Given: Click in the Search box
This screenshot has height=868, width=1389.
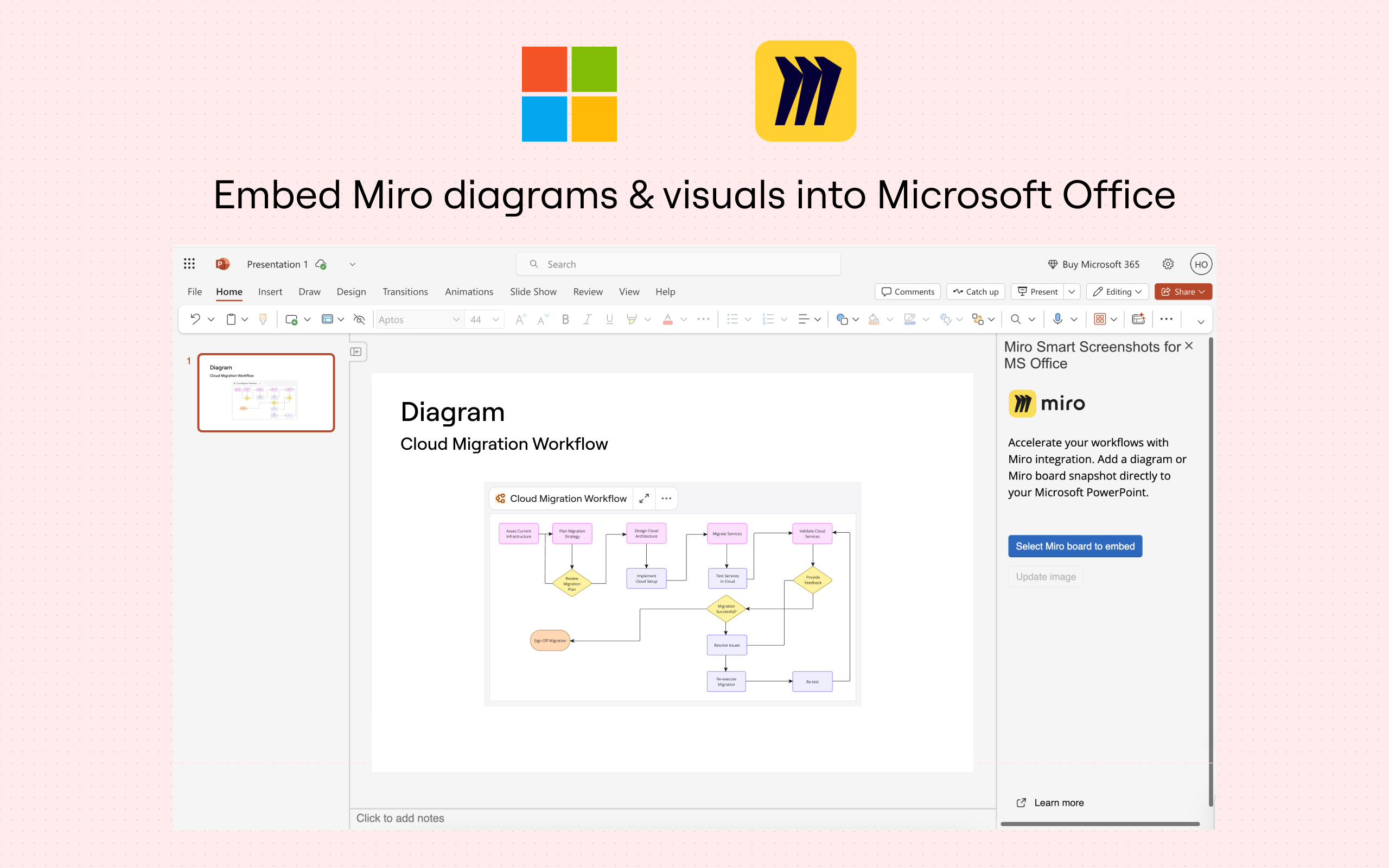Looking at the screenshot, I should pyautogui.click(x=678, y=264).
